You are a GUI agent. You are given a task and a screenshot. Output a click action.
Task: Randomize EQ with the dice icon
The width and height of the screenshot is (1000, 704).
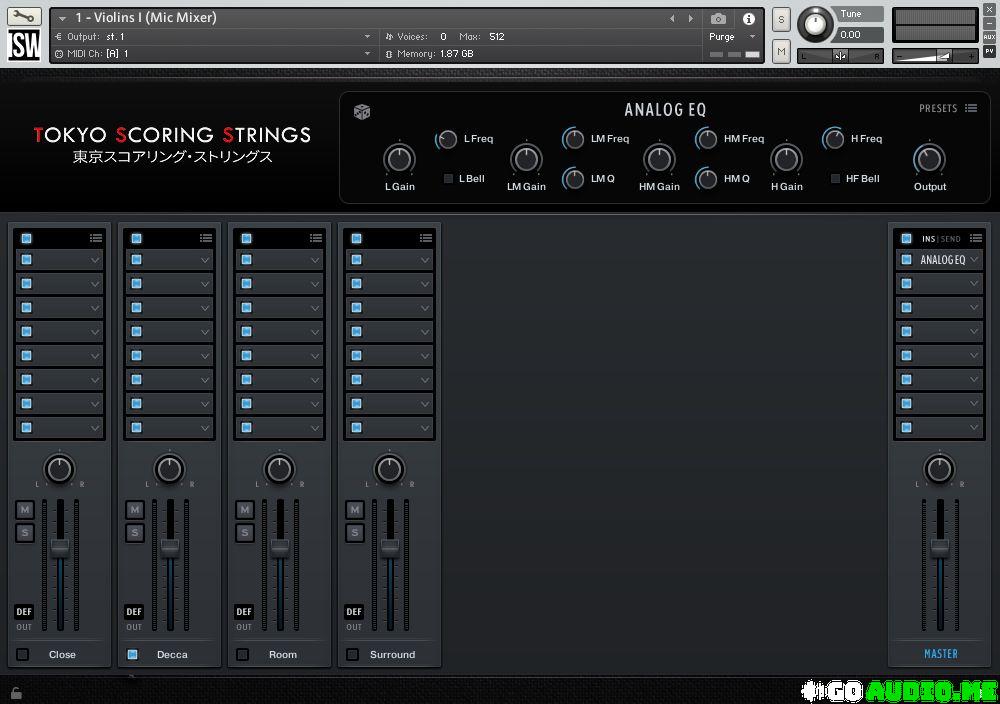362,112
